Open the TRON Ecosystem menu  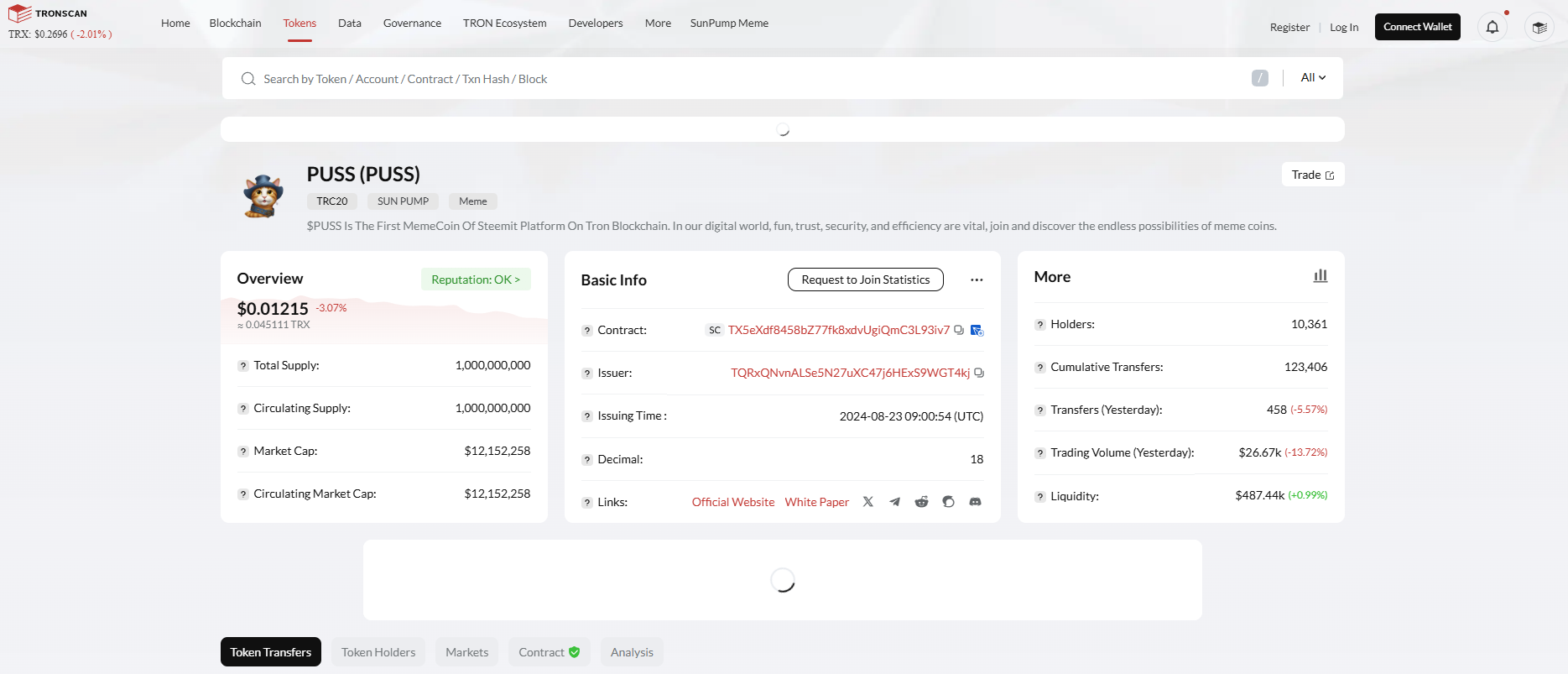504,23
